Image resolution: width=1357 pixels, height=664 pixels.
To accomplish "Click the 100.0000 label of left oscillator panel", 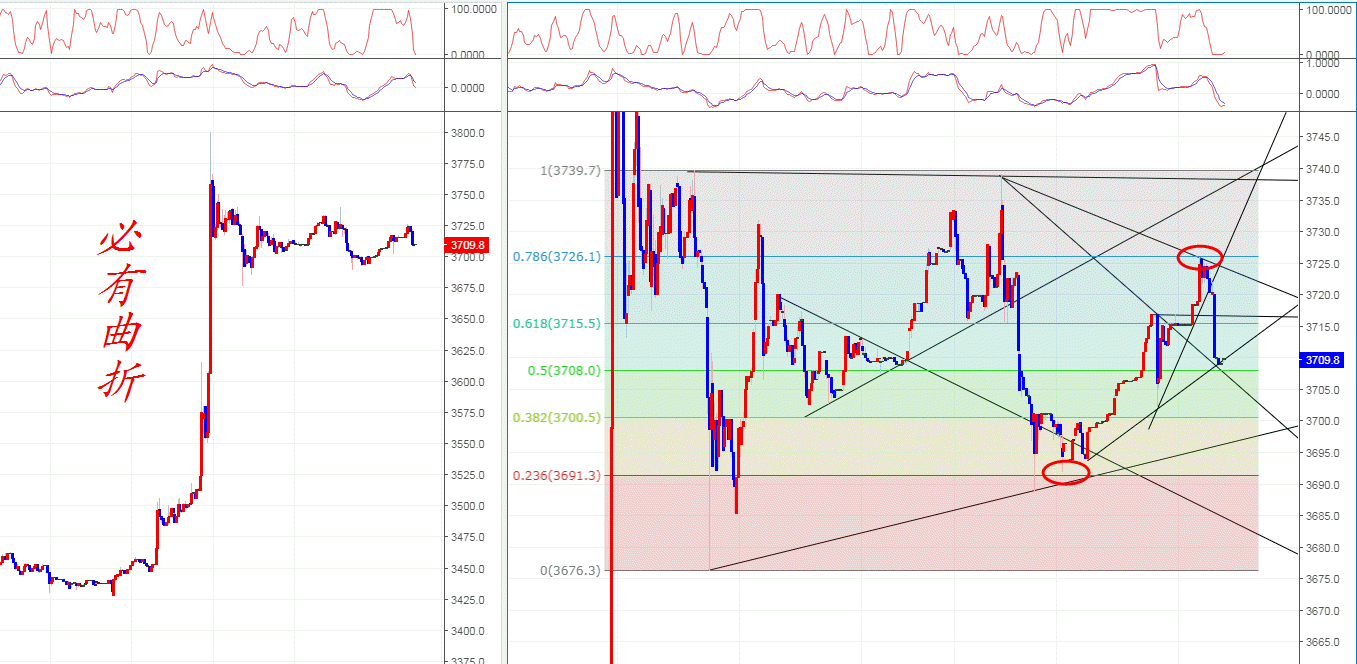I will [x=476, y=9].
